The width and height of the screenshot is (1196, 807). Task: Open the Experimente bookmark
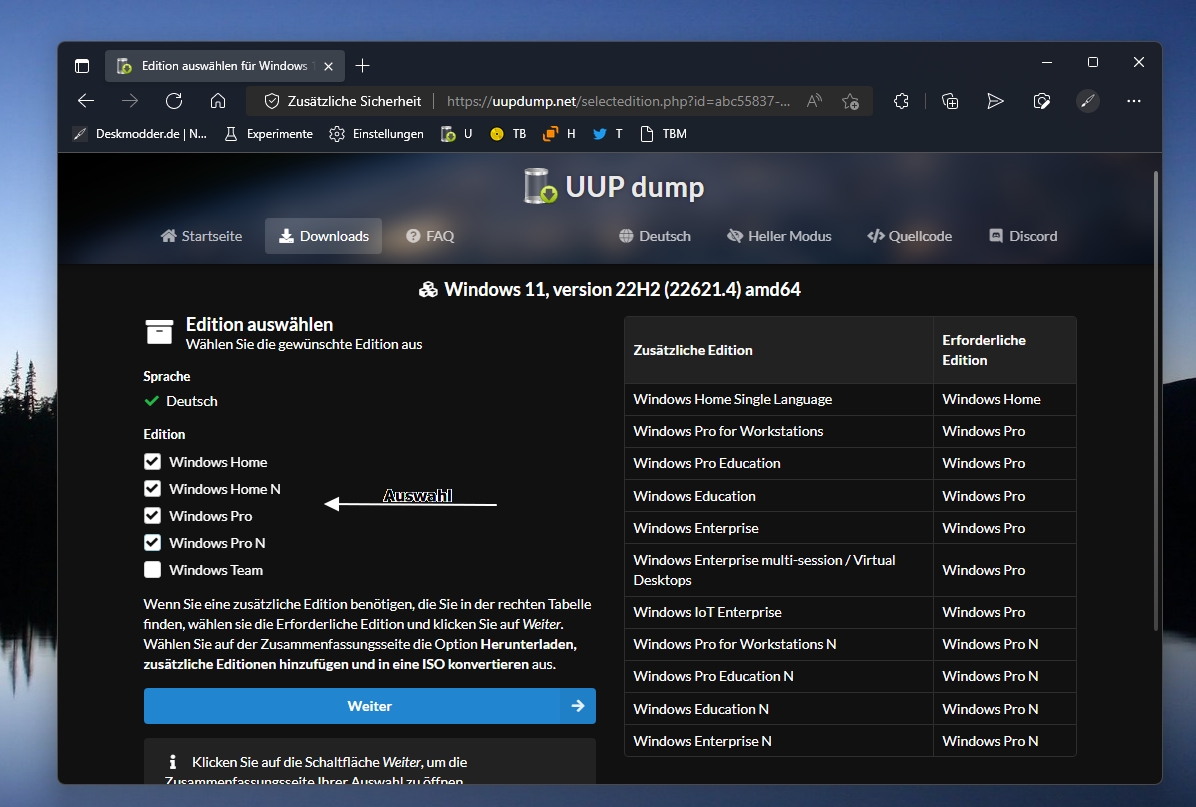pyautogui.click(x=268, y=133)
